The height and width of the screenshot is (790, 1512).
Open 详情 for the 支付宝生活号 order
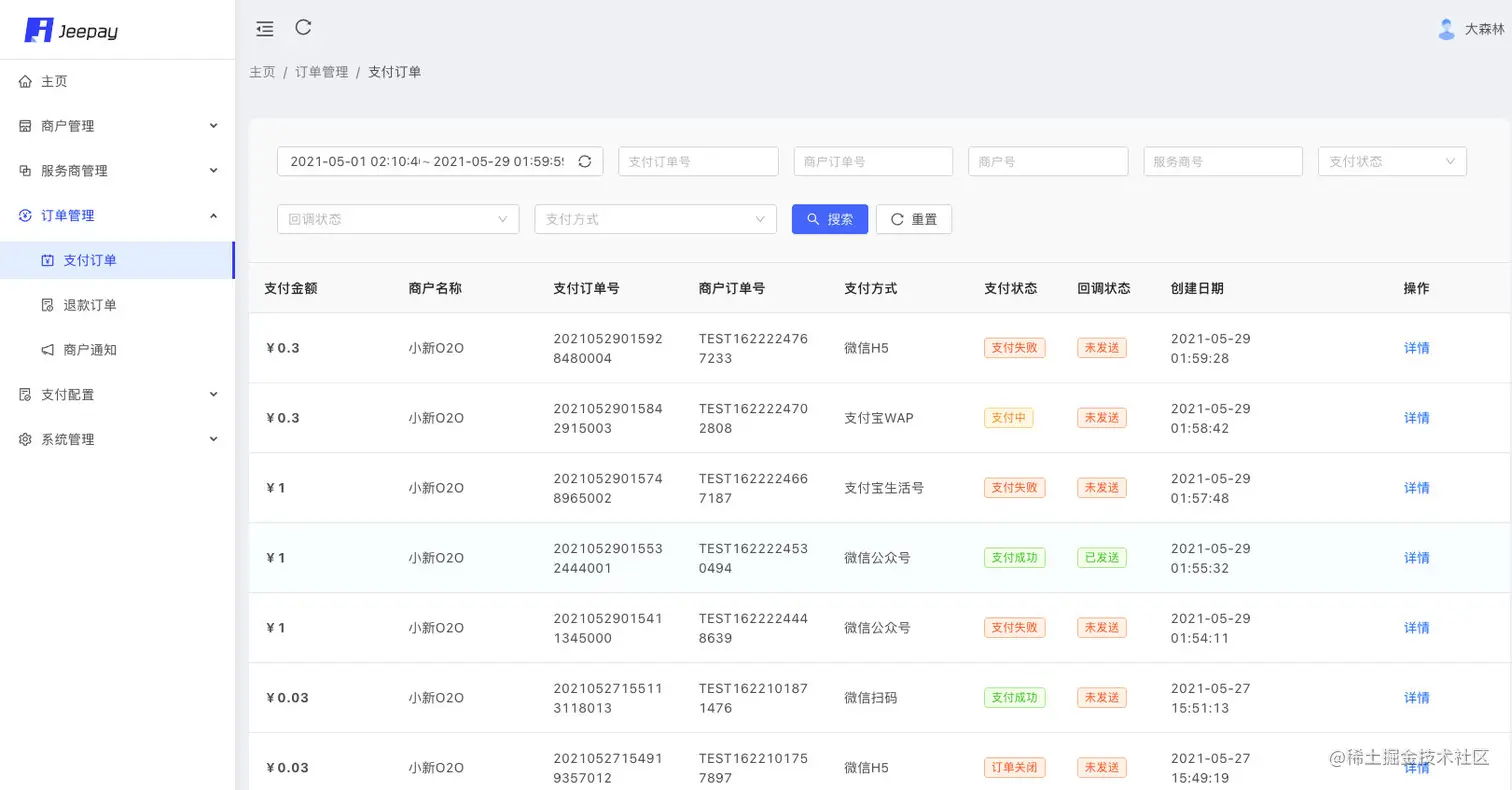[1417, 488]
